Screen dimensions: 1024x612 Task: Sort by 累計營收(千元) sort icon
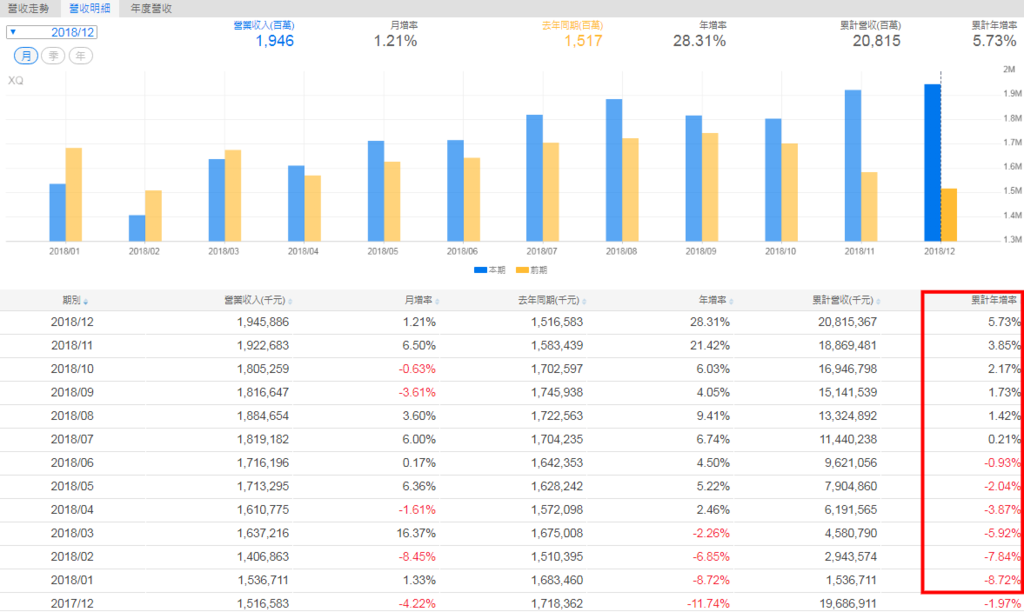[878, 302]
